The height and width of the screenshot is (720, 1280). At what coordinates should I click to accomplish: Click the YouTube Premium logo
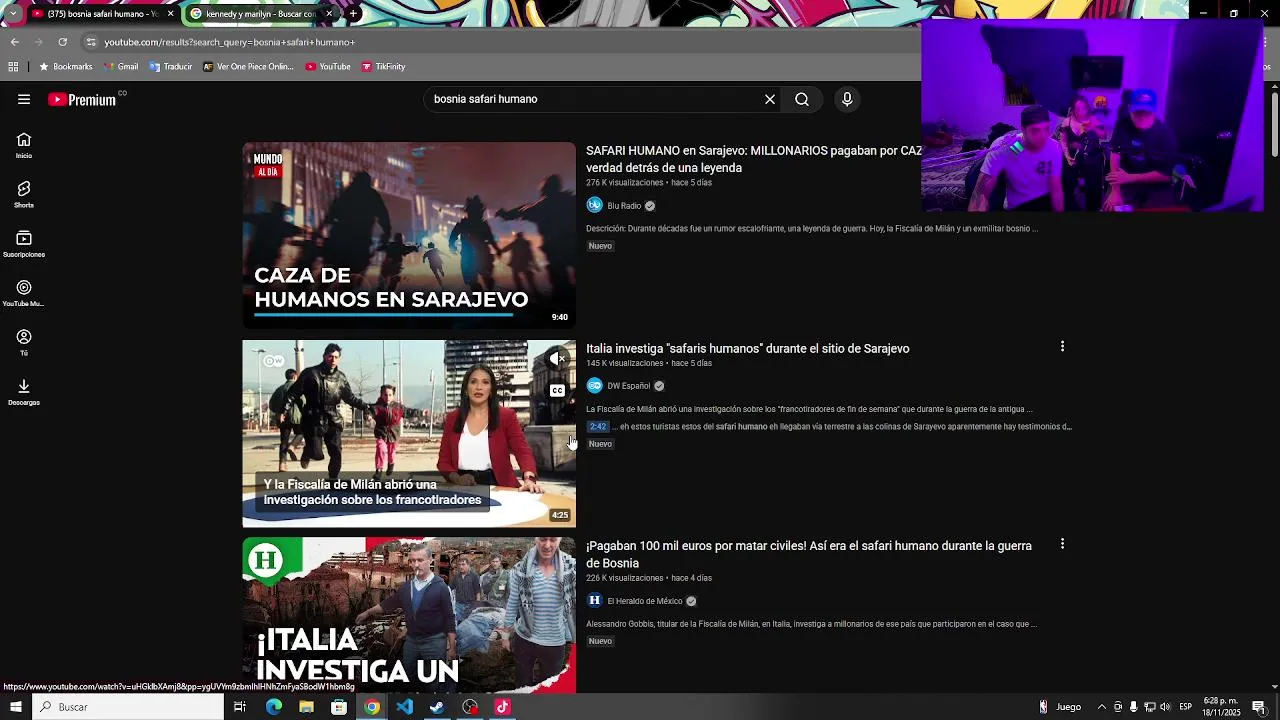coord(82,99)
